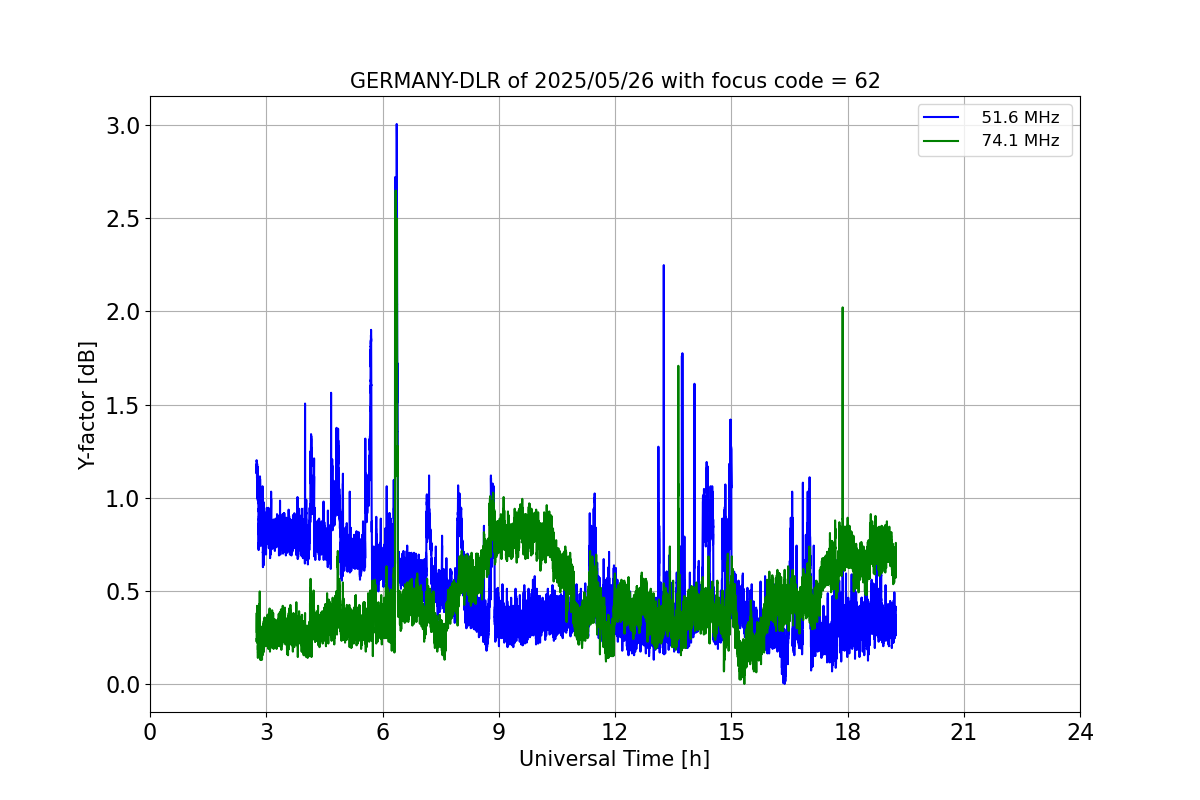Image resolution: width=1200 pixels, height=800 pixels.
Task: Click the x-axis tick label 9
Action: pos(499,732)
